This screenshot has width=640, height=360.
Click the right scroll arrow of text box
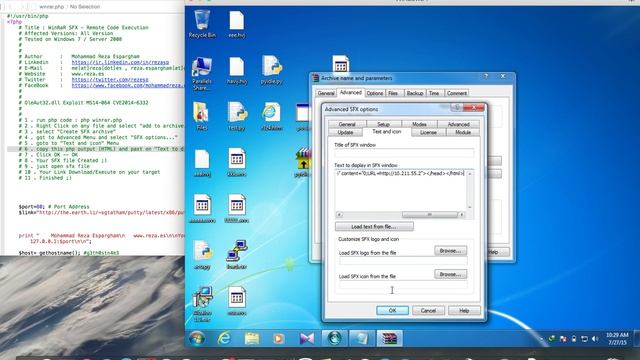[462, 214]
